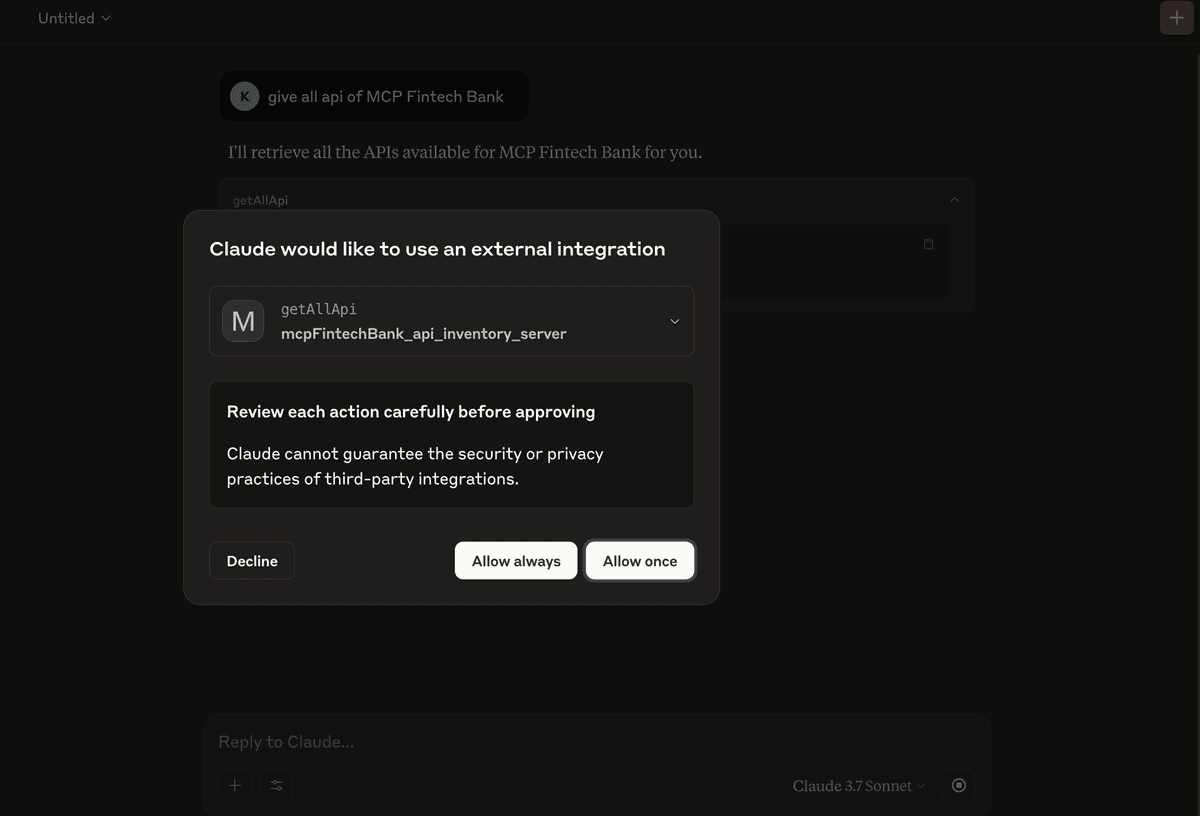Expand the getAllApi integration details chevron
This screenshot has width=1200, height=816.
tap(674, 321)
